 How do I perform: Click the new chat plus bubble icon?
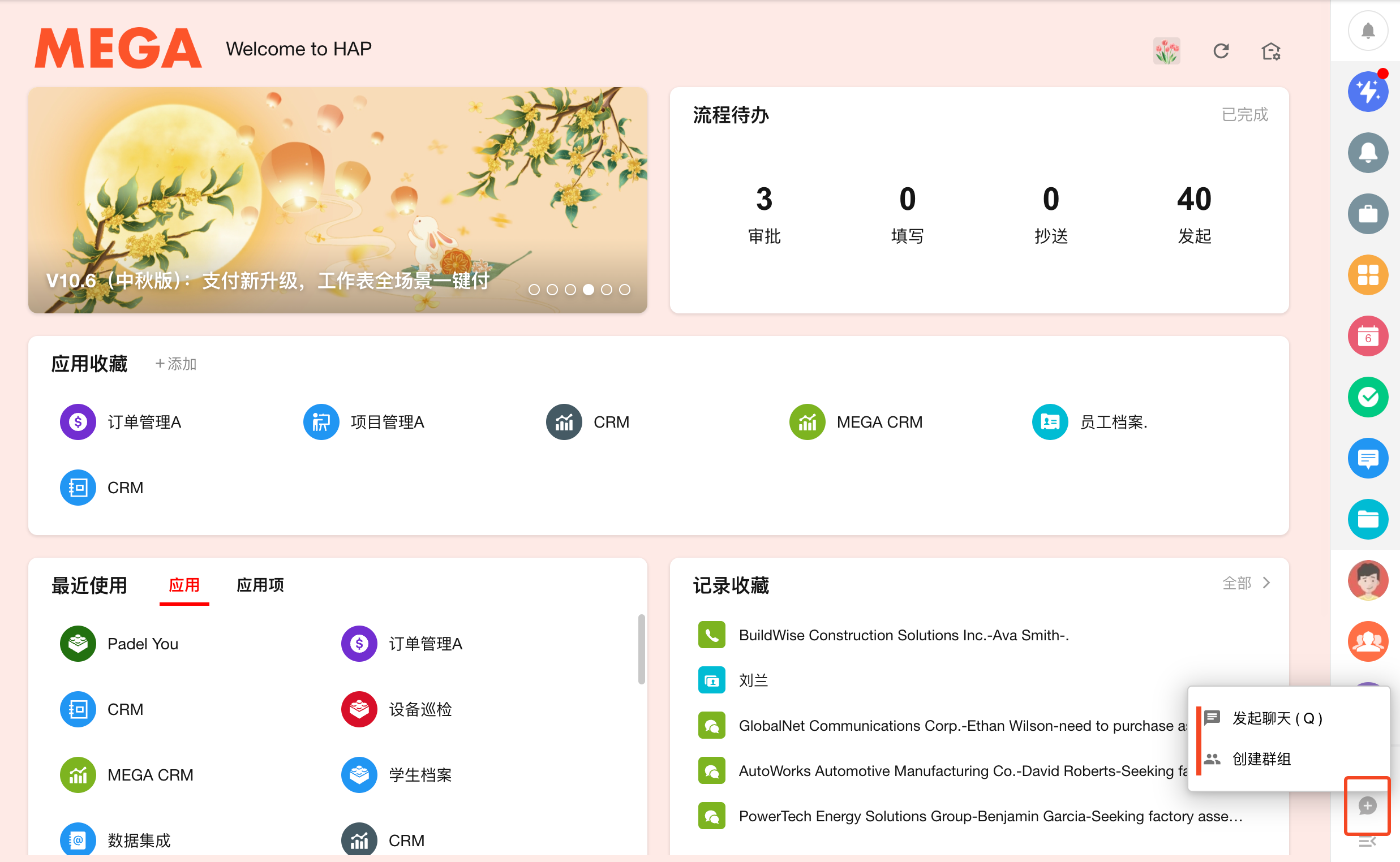[1368, 805]
